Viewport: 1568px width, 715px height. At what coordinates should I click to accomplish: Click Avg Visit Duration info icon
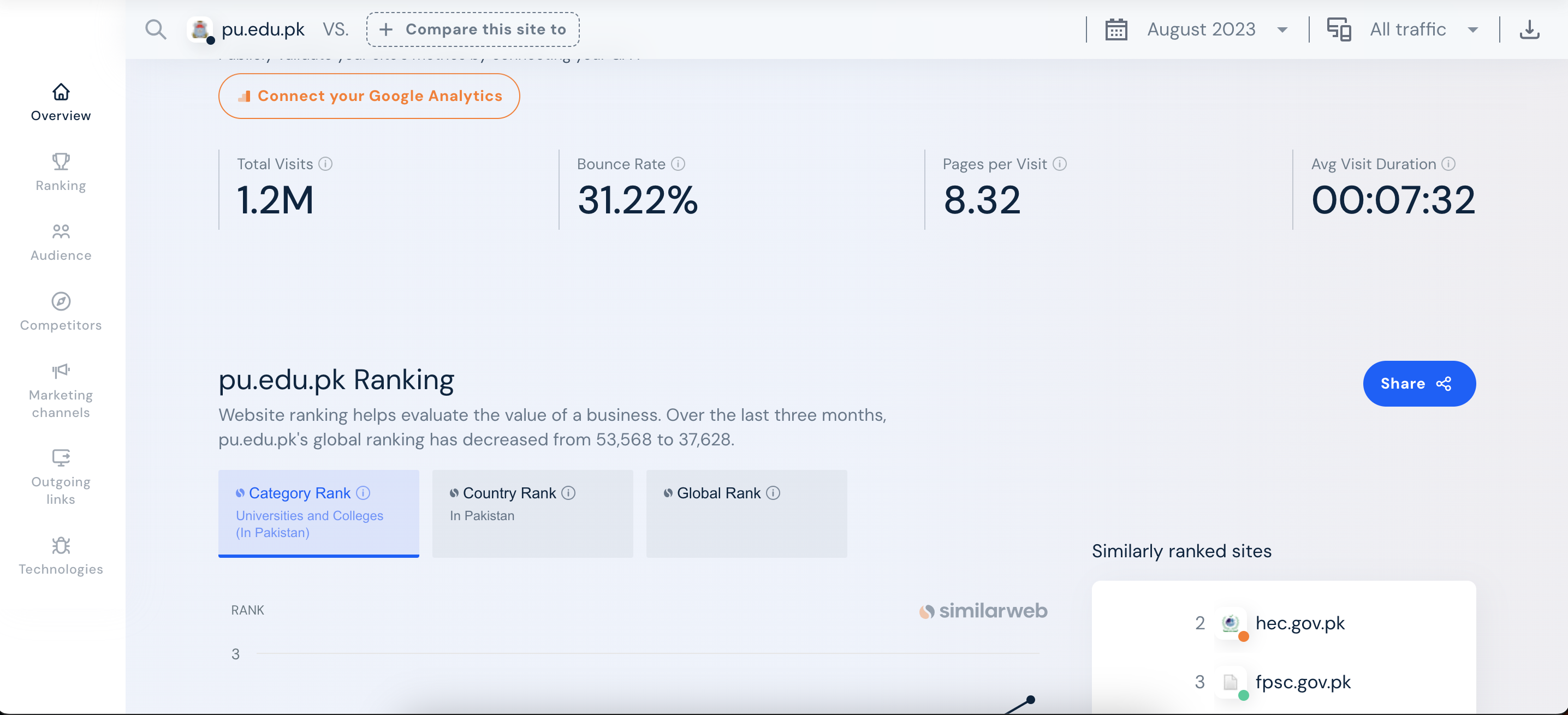(x=1448, y=164)
